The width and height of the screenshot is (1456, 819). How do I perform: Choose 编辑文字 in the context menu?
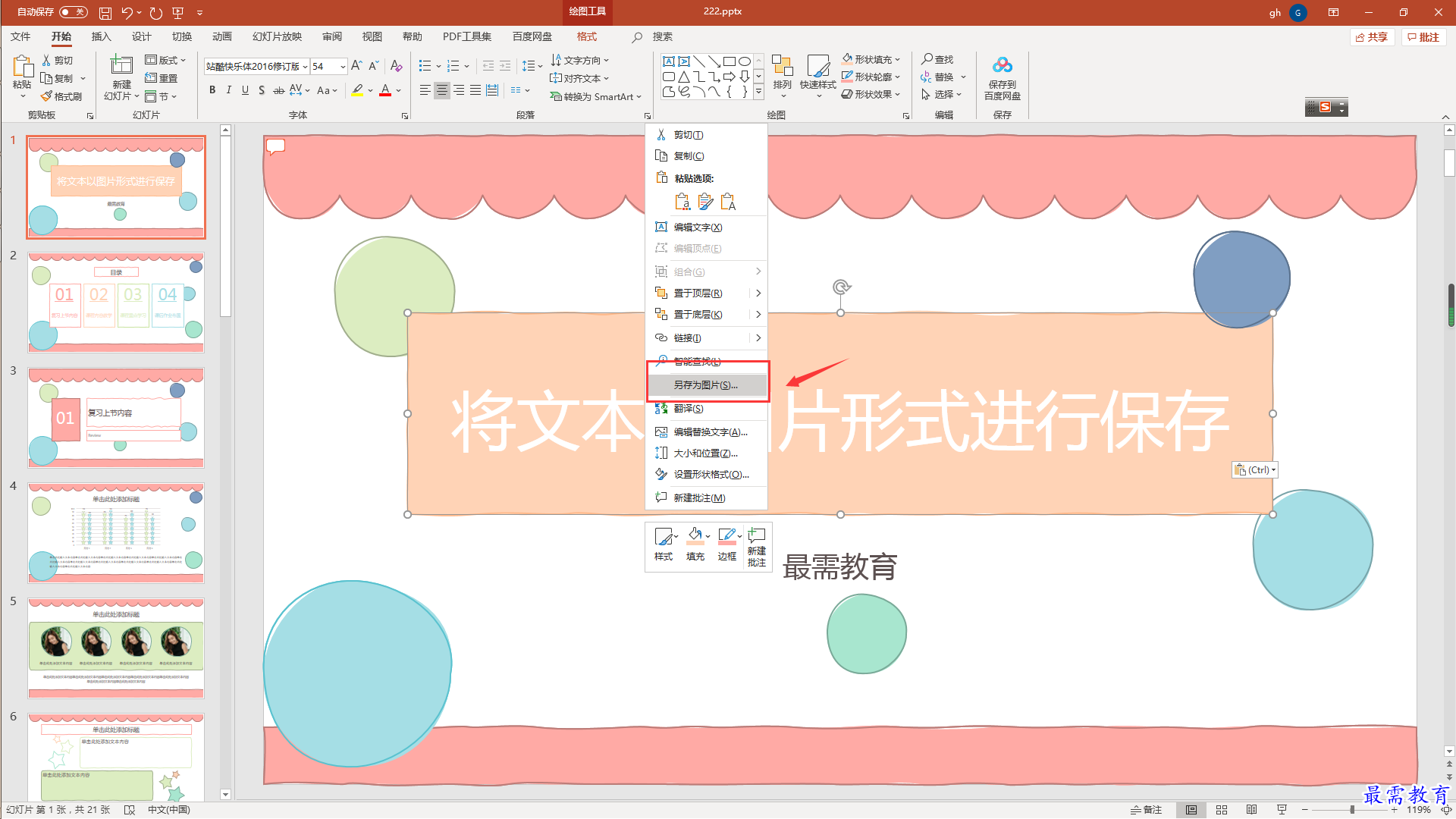[x=706, y=227]
